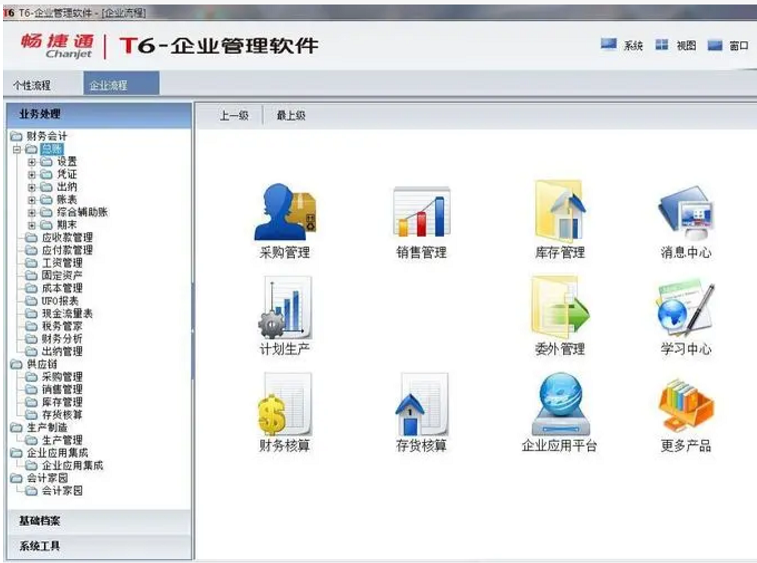Select 工资管理 in the tree
This screenshot has width=757, height=563.
click(x=62, y=263)
